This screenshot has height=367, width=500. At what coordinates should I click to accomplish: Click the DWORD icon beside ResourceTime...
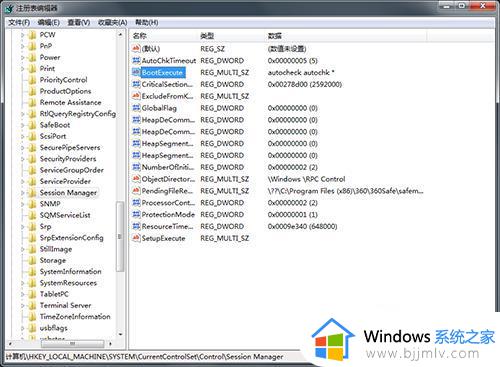[x=136, y=226]
